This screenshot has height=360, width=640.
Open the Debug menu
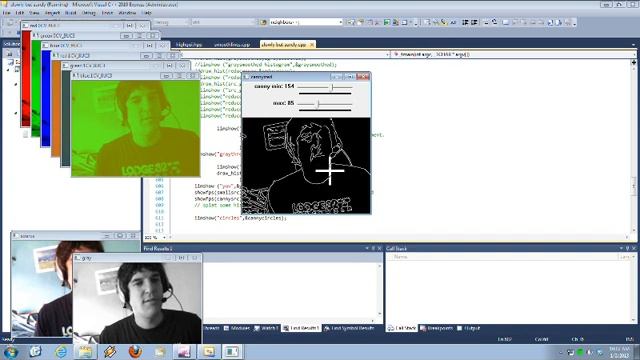[x=89, y=13]
